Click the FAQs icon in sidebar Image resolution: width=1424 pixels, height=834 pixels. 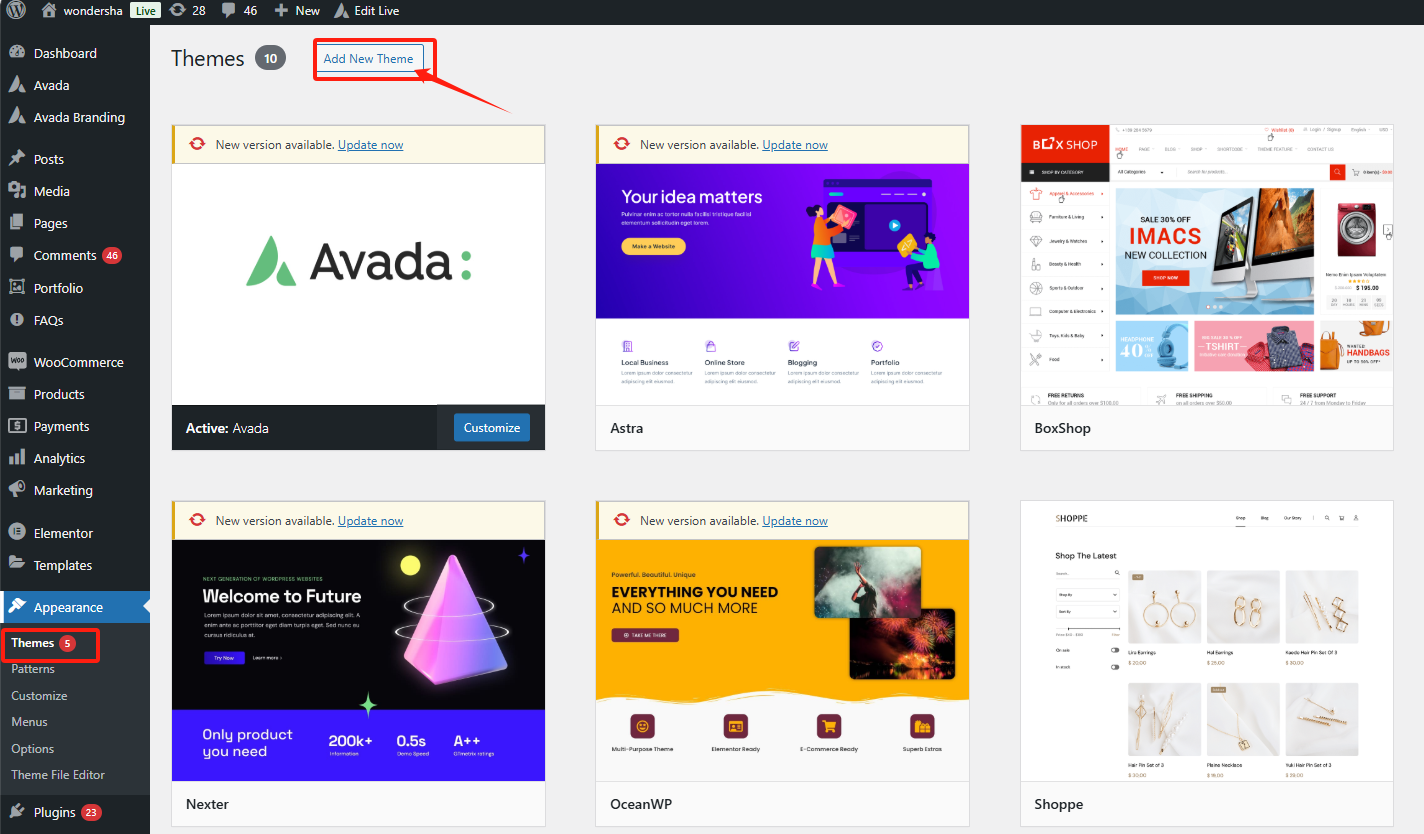(17, 320)
